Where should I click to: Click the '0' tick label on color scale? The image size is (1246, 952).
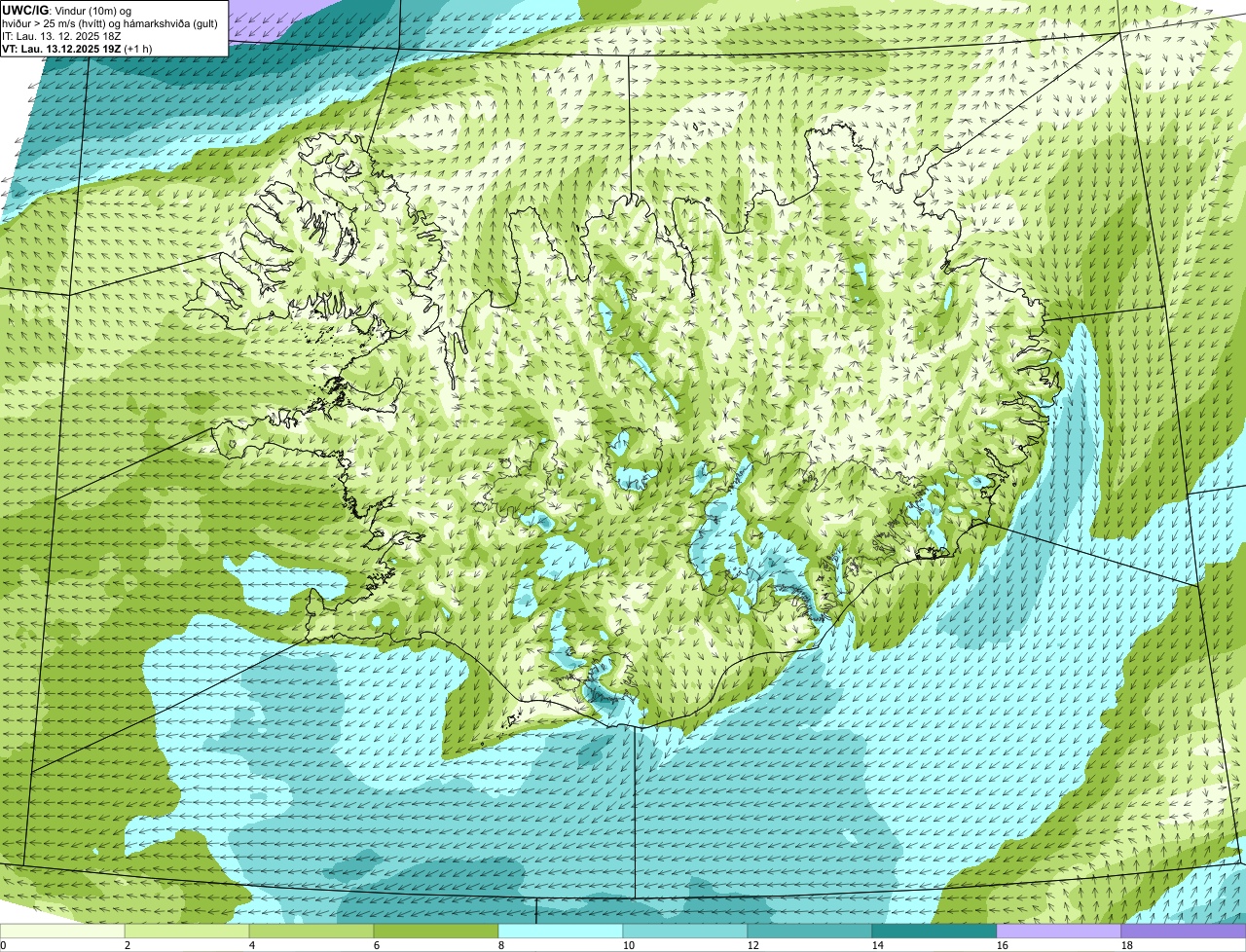coord(3,945)
